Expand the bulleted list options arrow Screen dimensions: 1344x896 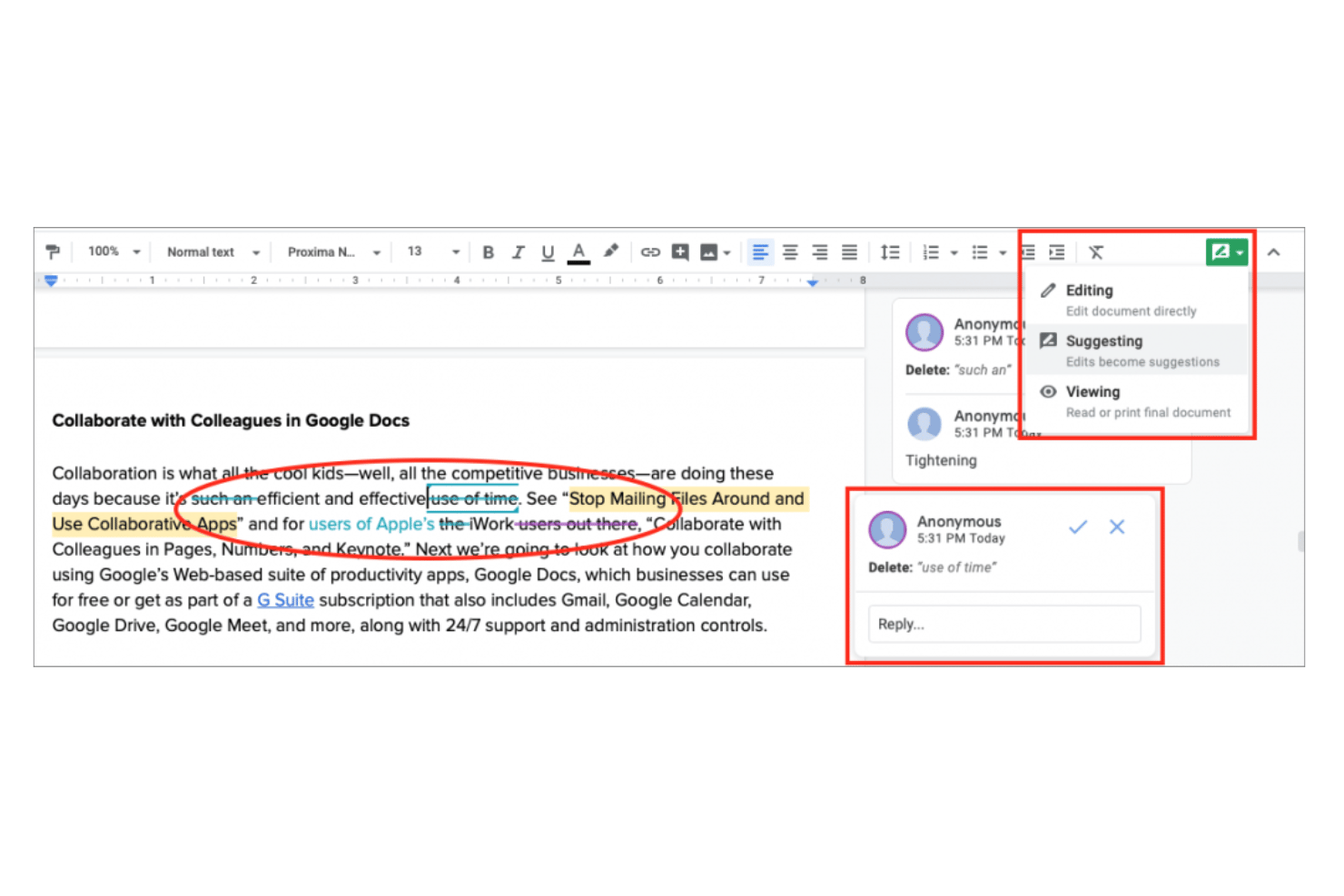[1003, 253]
